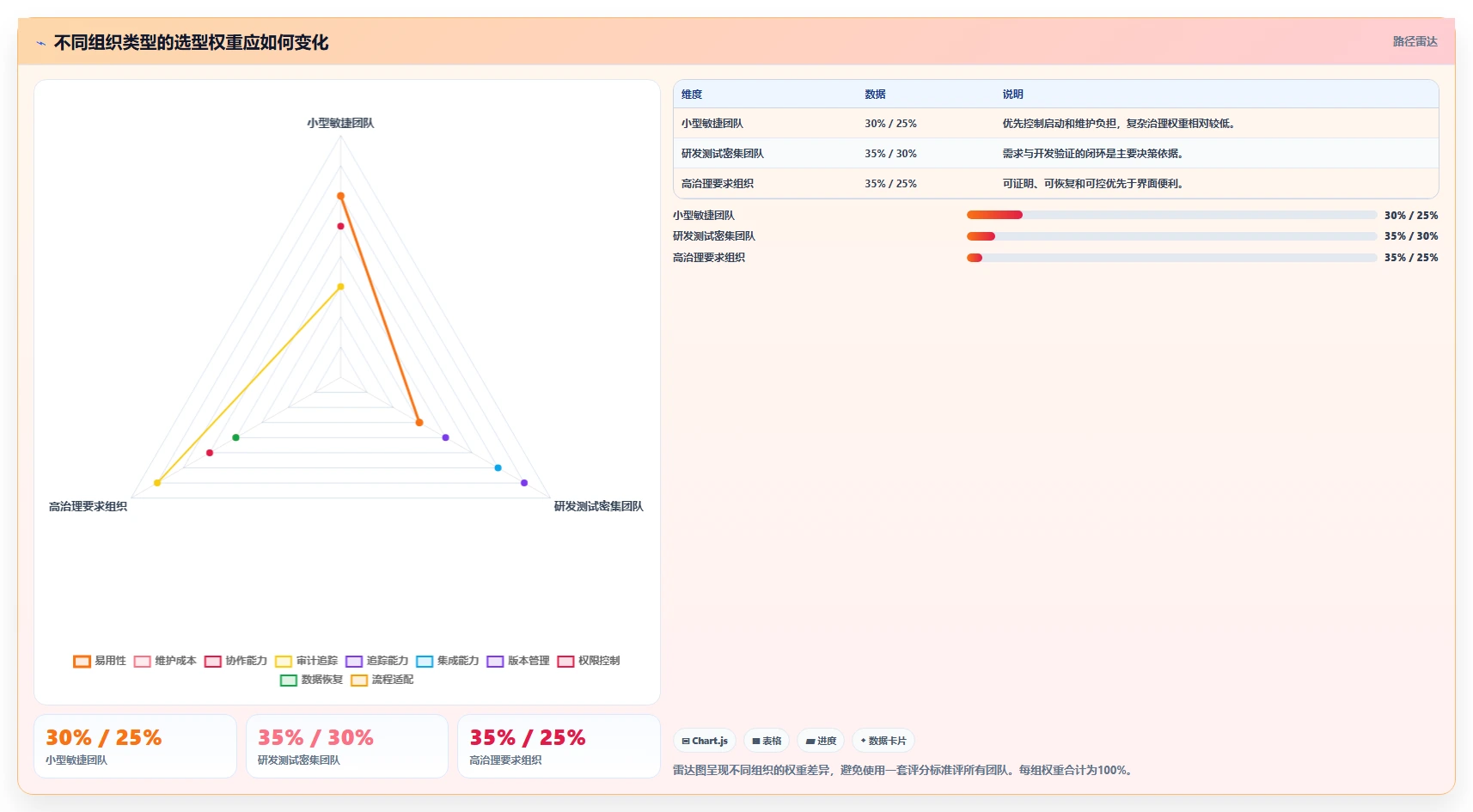Open the 30% / 25% 小型敏捷团队 data card
The height and width of the screenshot is (812, 1473).
coord(135,747)
